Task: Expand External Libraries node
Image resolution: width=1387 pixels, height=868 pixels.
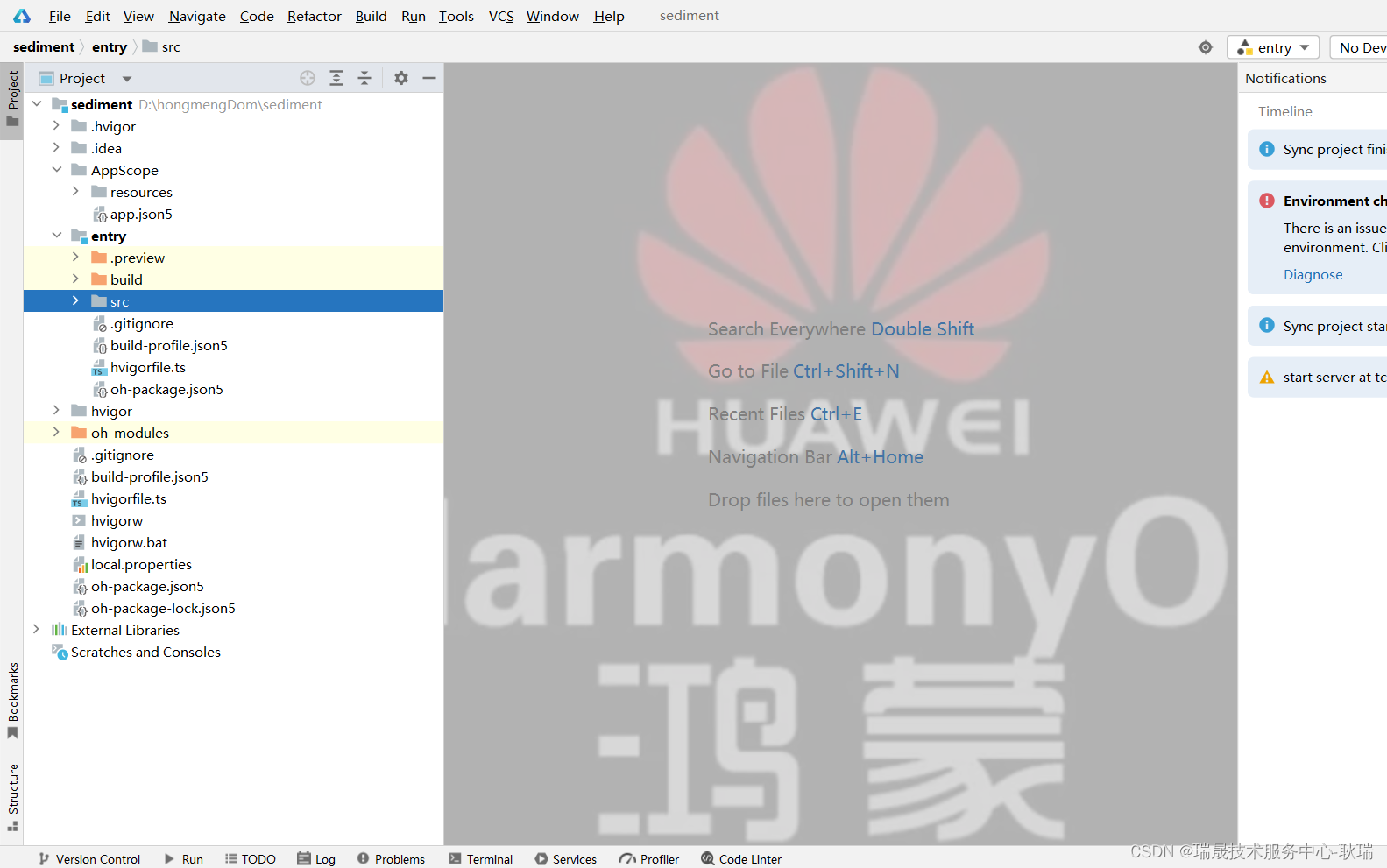Action: [37, 630]
